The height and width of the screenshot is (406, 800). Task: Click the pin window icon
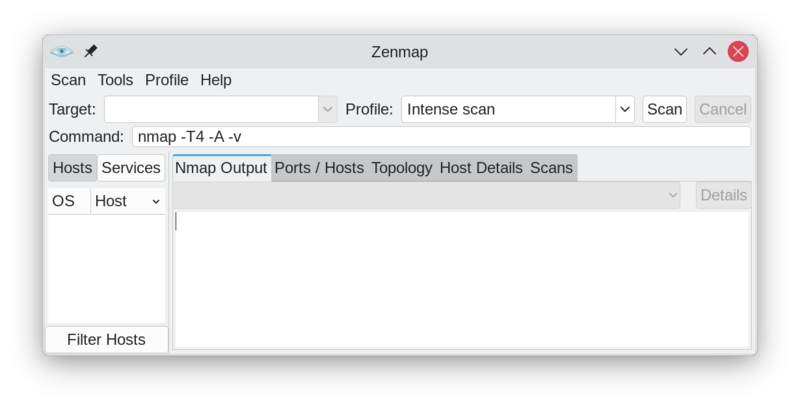tap(90, 51)
